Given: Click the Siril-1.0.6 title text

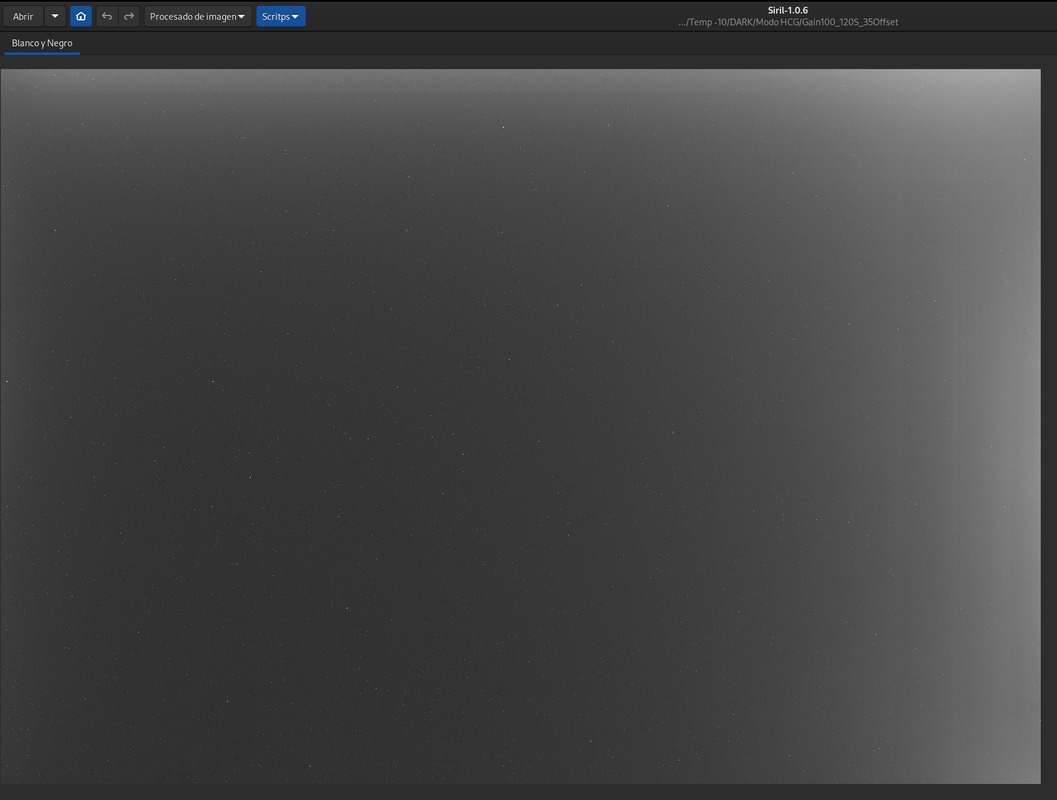Looking at the screenshot, I should click(787, 10).
